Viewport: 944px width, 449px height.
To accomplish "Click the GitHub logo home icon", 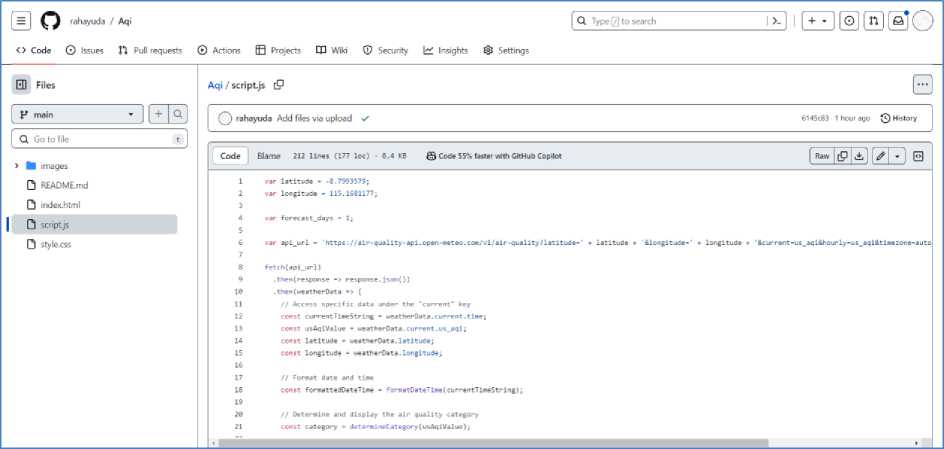I will point(50,21).
